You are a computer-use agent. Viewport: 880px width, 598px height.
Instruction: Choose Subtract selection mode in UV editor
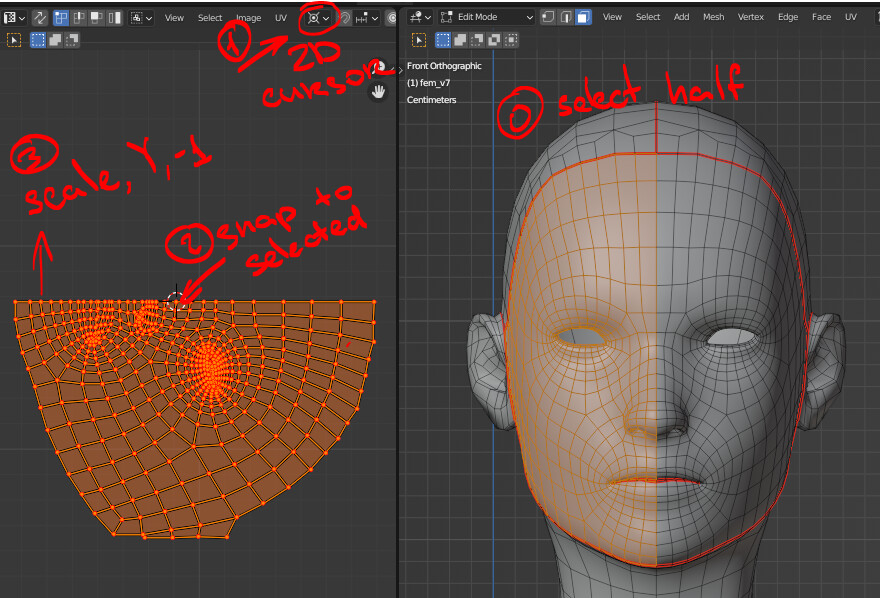tap(72, 40)
